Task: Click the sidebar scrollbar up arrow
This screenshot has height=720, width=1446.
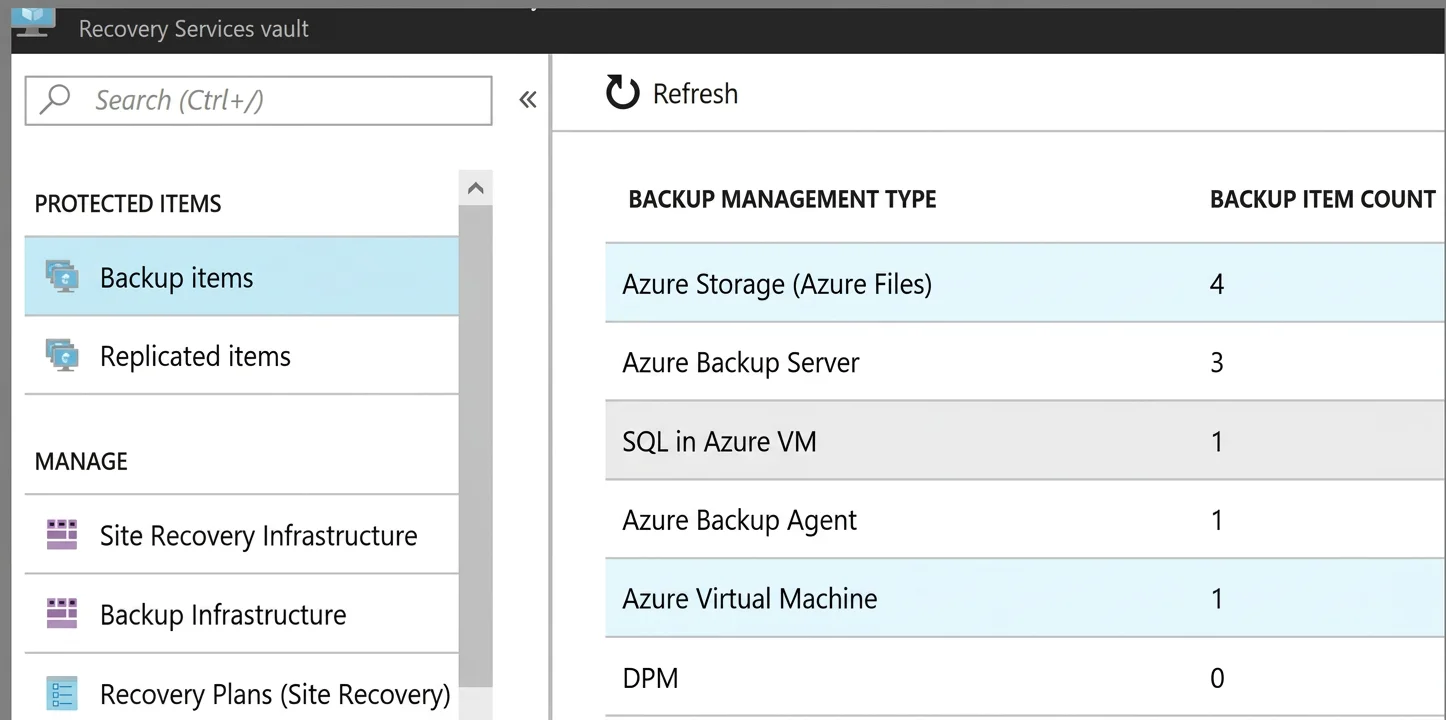Action: [476, 188]
